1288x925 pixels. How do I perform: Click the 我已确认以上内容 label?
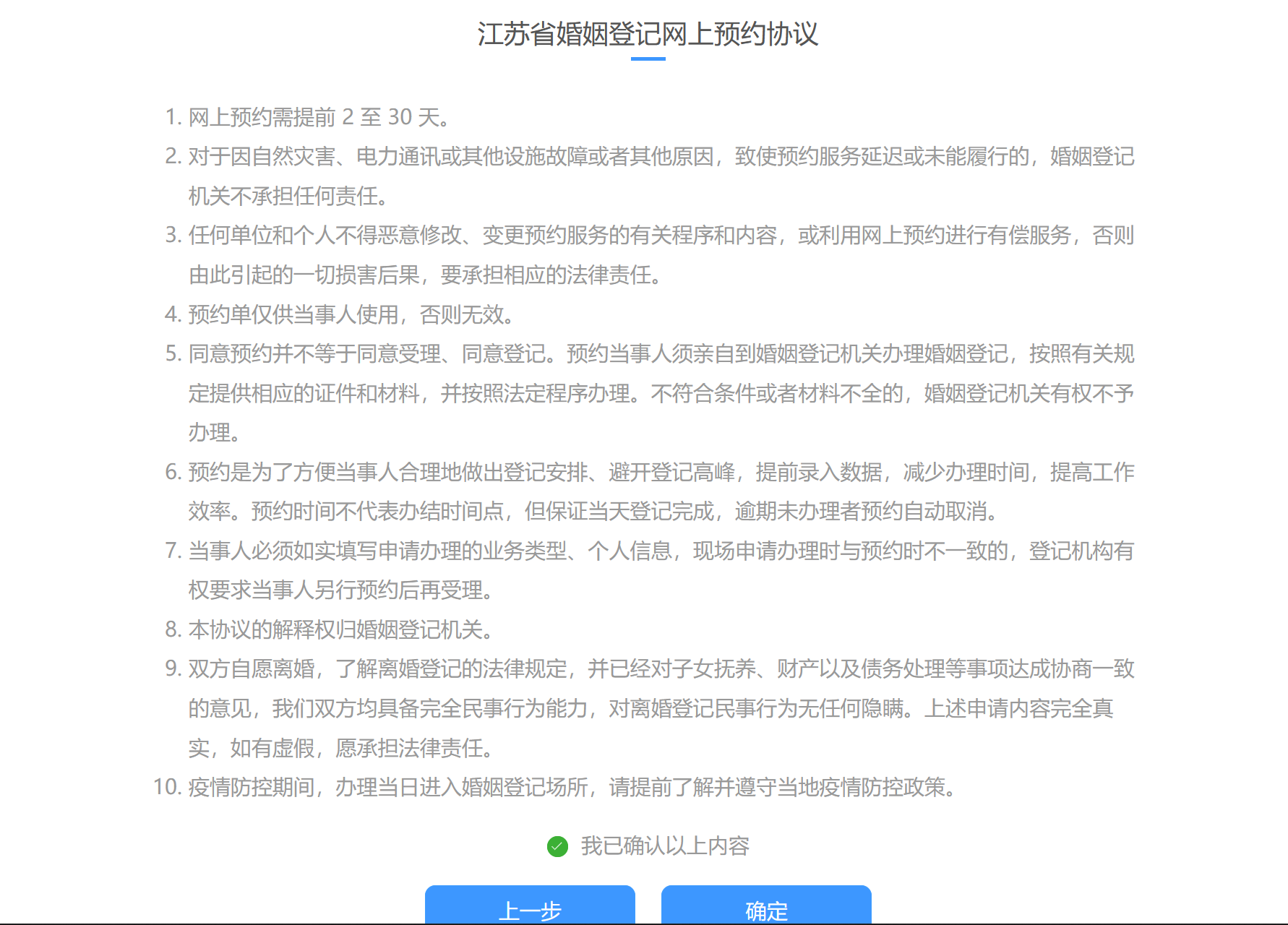tap(664, 846)
